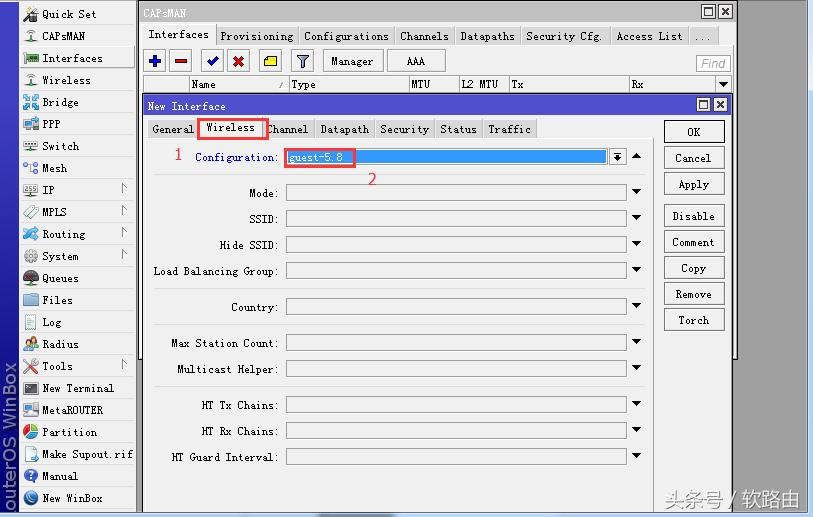Expand the HT Tx Chains arrow
This screenshot has width=813, height=517.
pyautogui.click(x=637, y=403)
